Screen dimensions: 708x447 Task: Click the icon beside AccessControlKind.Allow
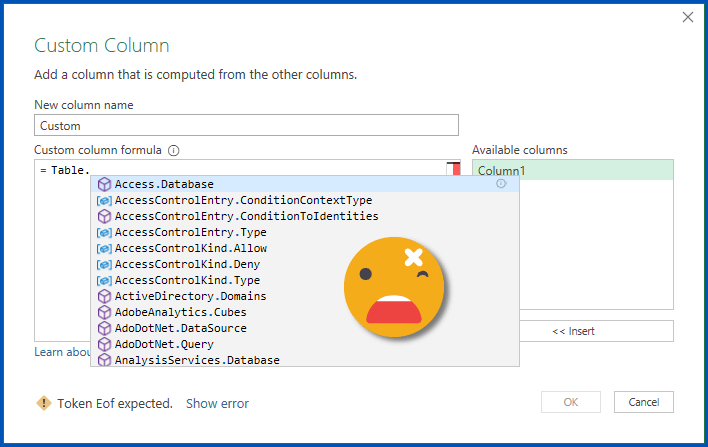pyautogui.click(x=104, y=248)
